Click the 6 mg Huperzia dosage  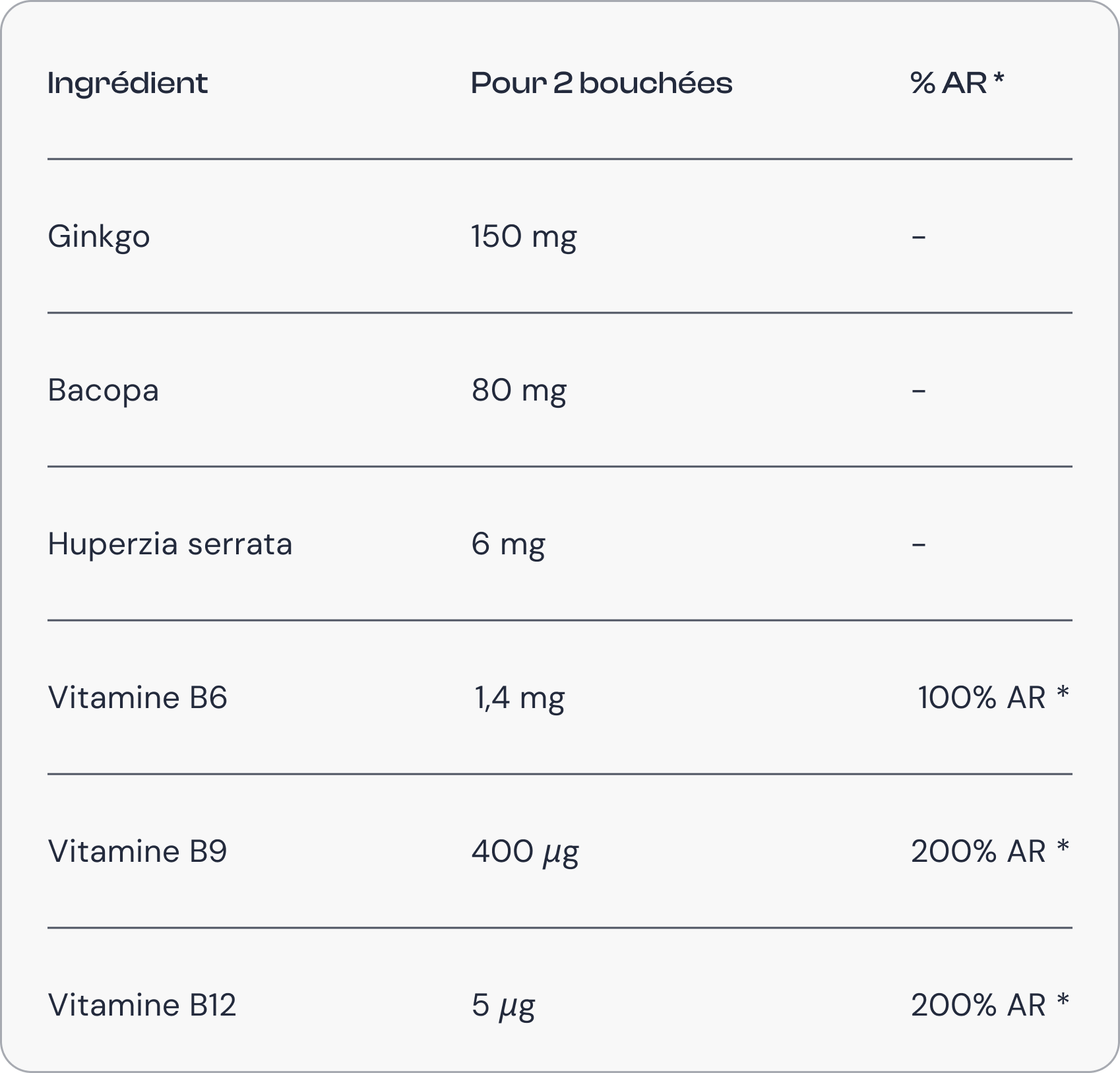509,544
